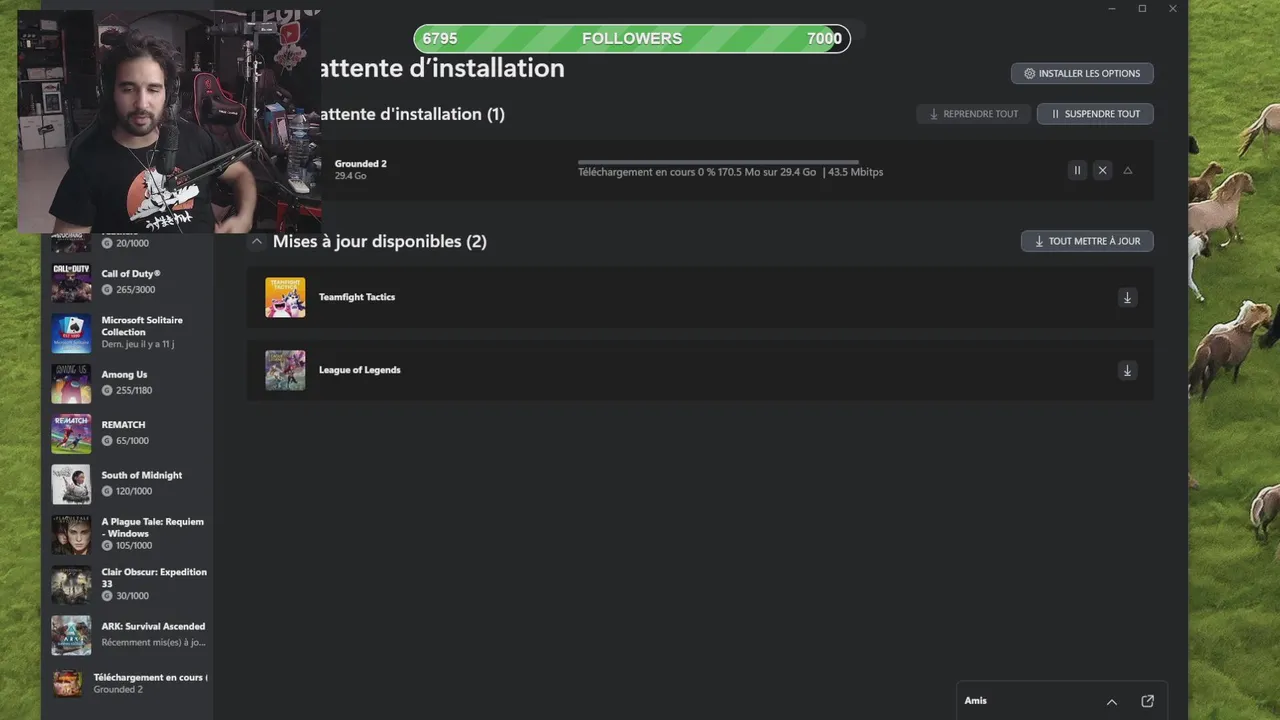Click ARK: Survival Ascended cover icon
Viewport: 1280px width, 720px height.
71,635
